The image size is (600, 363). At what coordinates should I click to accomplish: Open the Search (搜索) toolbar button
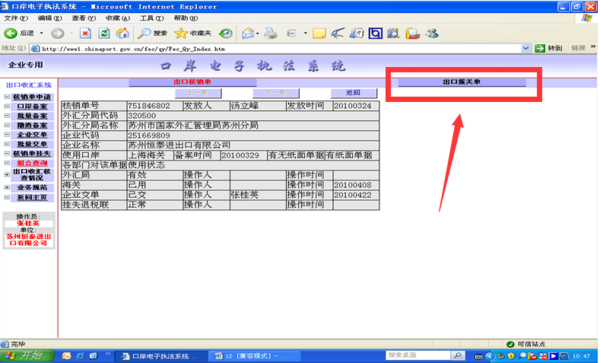tap(152, 34)
